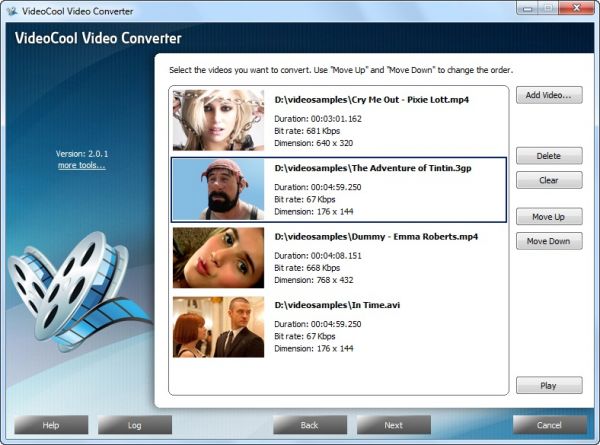Open the Log window
600x445 pixels.
point(135,425)
